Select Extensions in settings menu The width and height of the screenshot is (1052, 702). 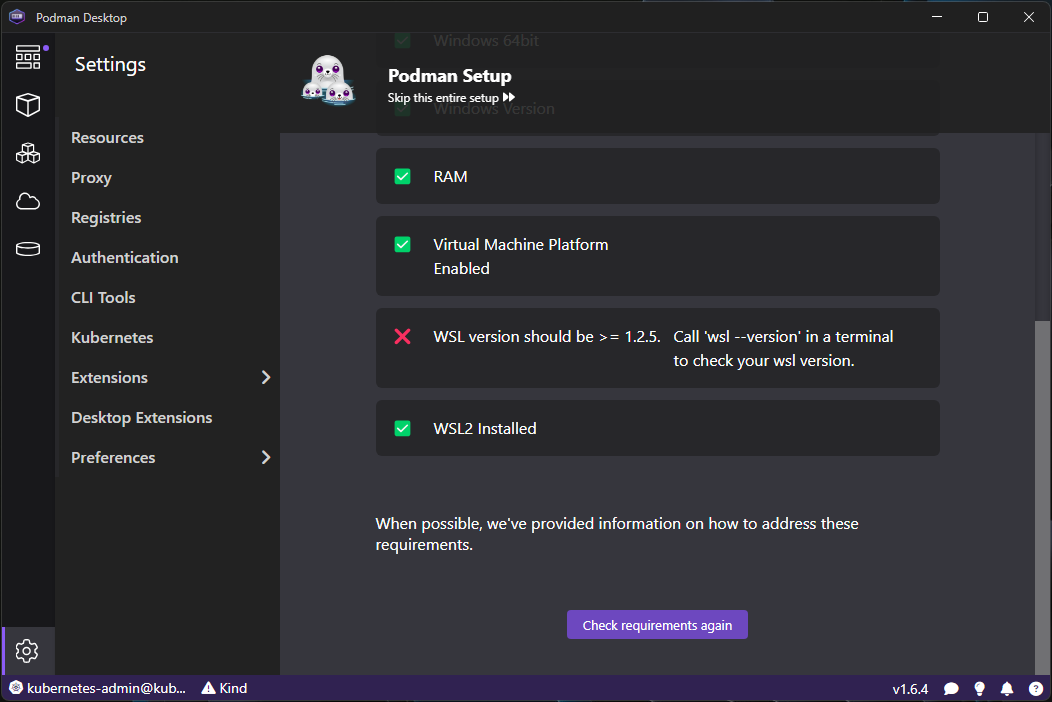point(109,377)
